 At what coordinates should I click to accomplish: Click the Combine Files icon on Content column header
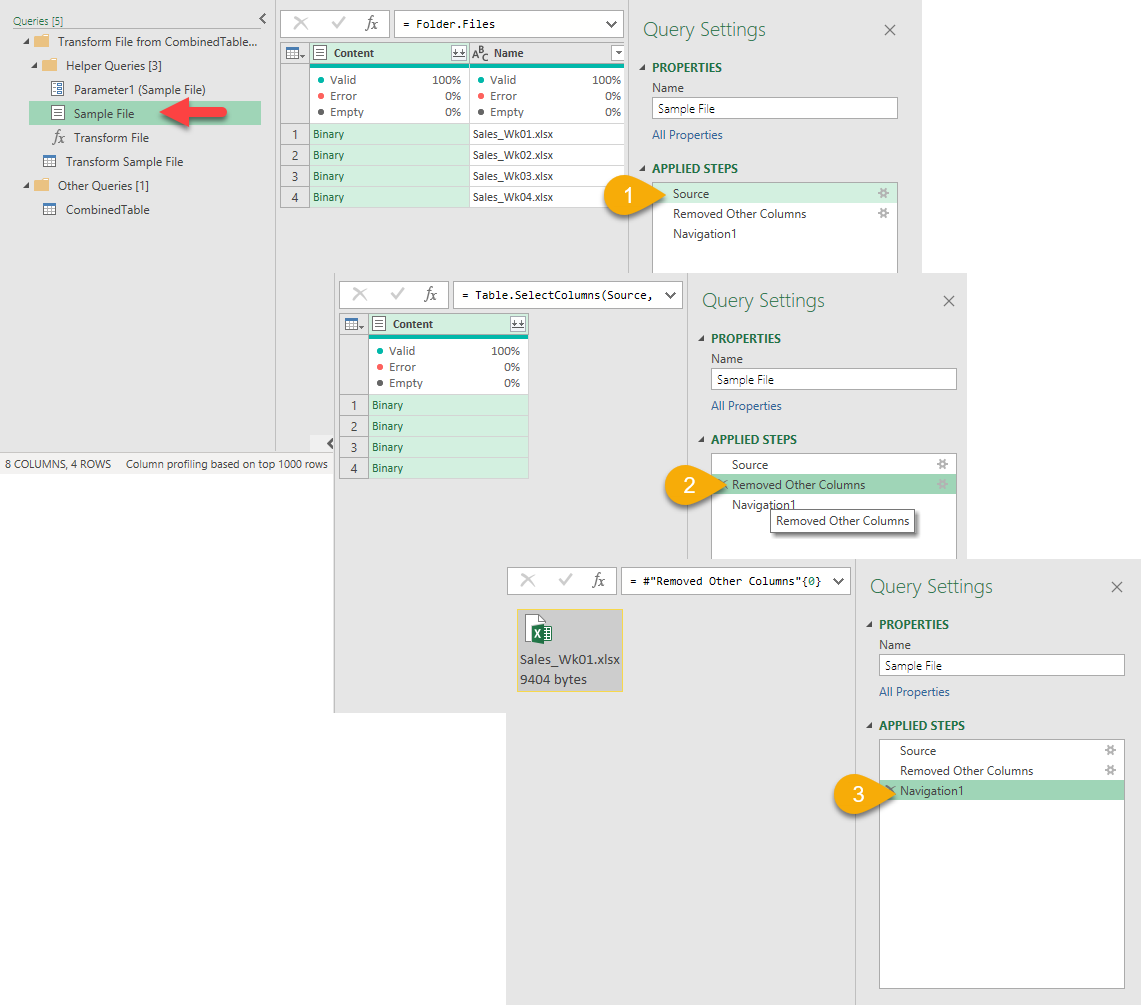coord(458,53)
